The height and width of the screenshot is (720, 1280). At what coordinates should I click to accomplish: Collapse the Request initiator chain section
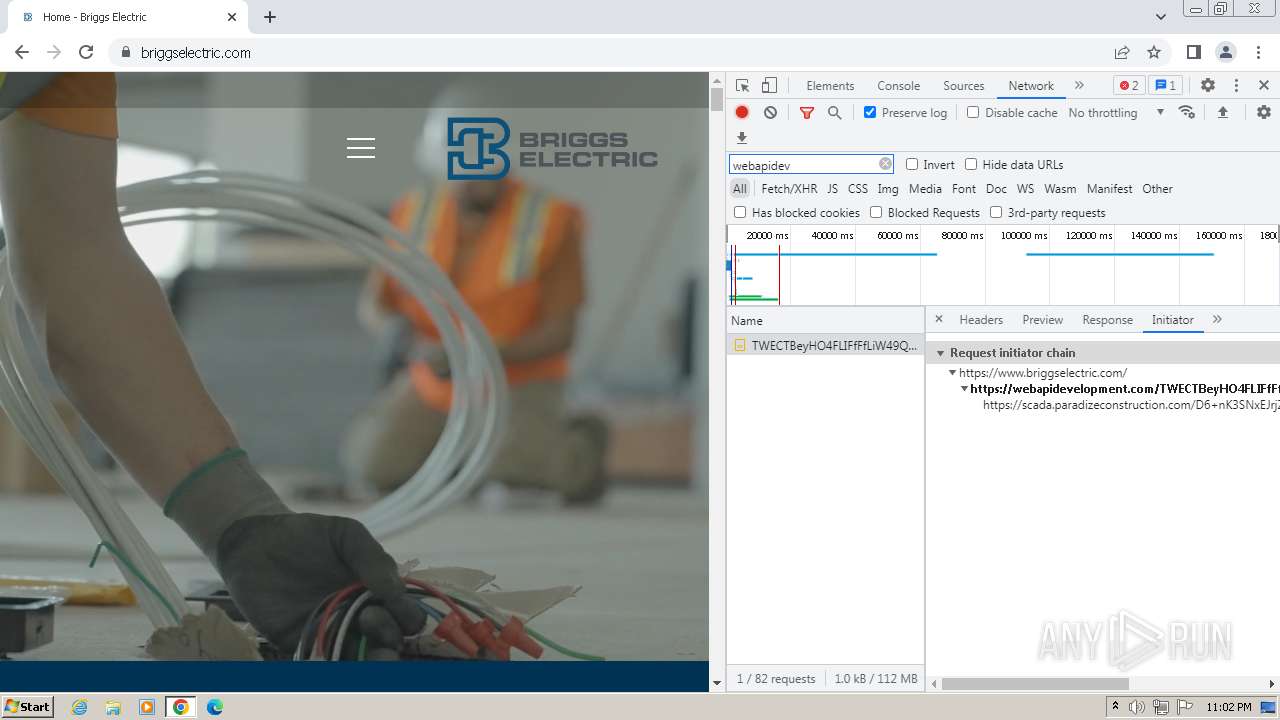(x=941, y=353)
